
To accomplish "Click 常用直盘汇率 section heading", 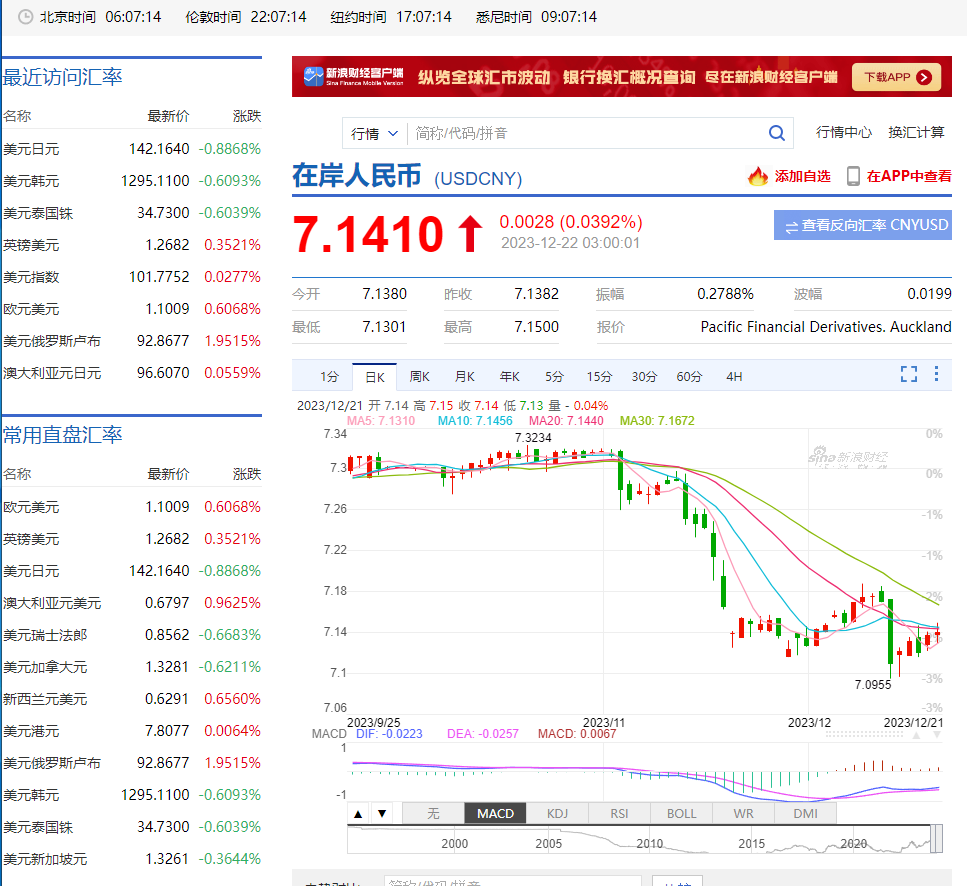I will [62, 435].
